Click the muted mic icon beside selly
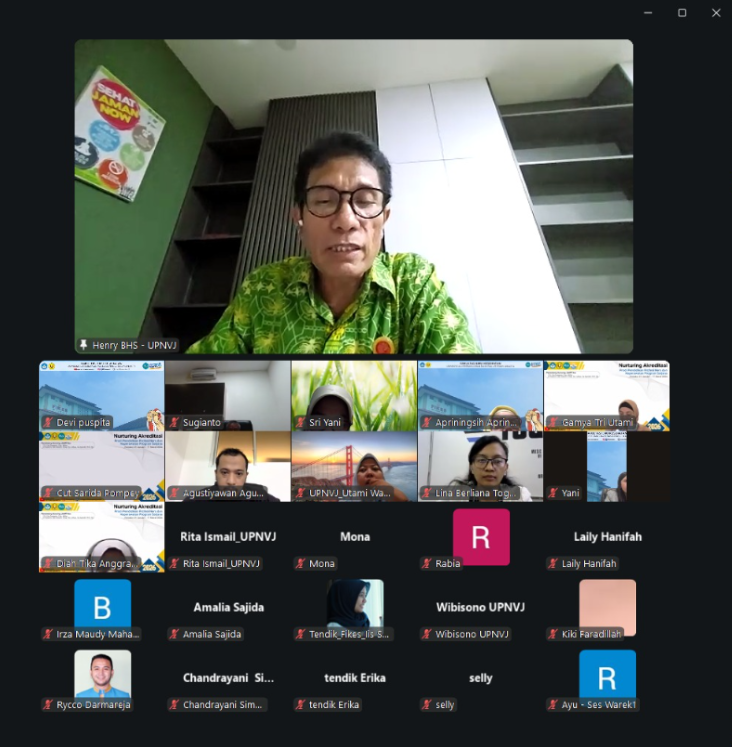The width and height of the screenshot is (732, 747). click(426, 705)
